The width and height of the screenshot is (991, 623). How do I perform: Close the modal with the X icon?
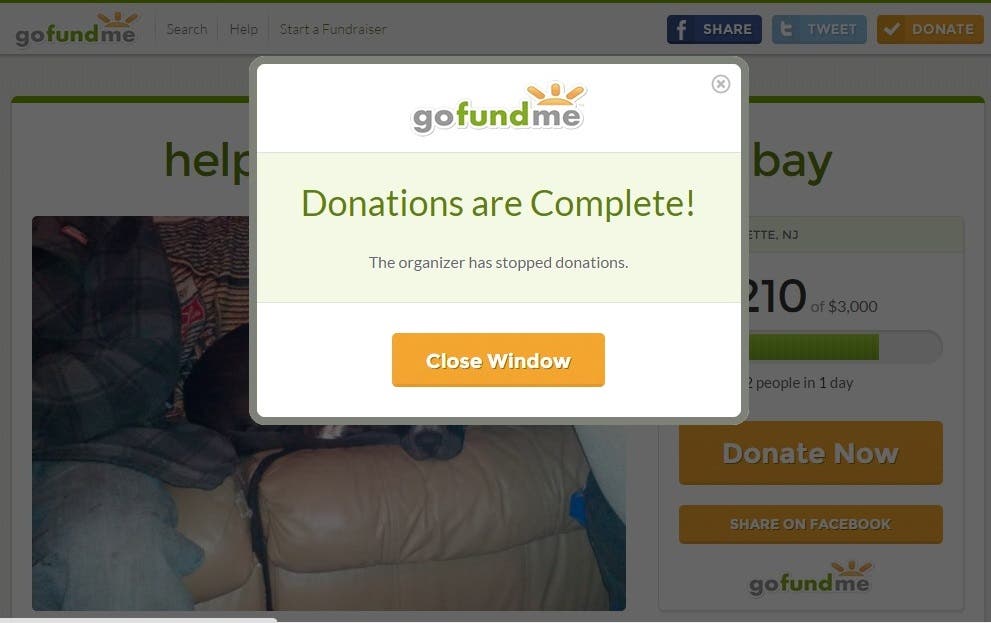coord(720,84)
